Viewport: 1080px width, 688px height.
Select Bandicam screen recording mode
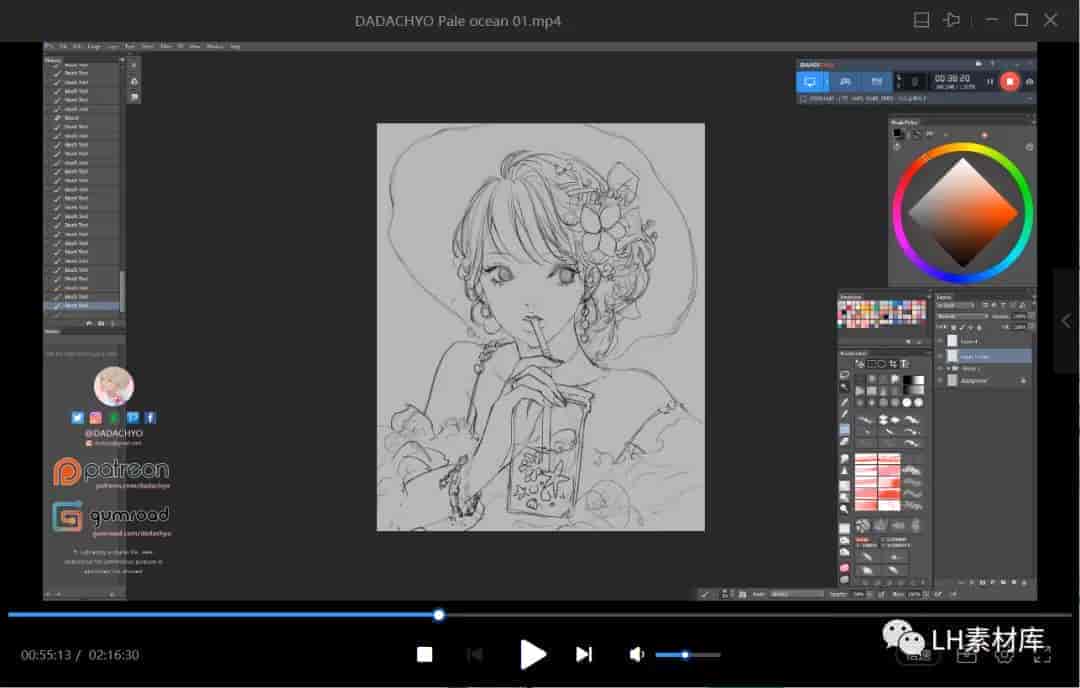coord(811,82)
